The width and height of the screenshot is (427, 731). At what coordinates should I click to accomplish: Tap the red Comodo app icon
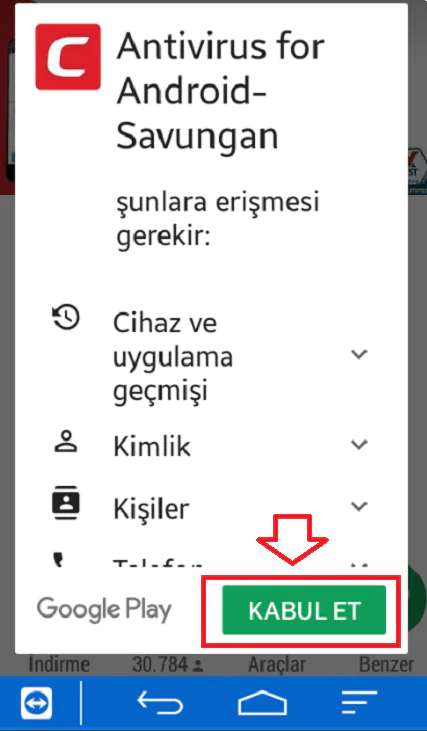coord(68,56)
